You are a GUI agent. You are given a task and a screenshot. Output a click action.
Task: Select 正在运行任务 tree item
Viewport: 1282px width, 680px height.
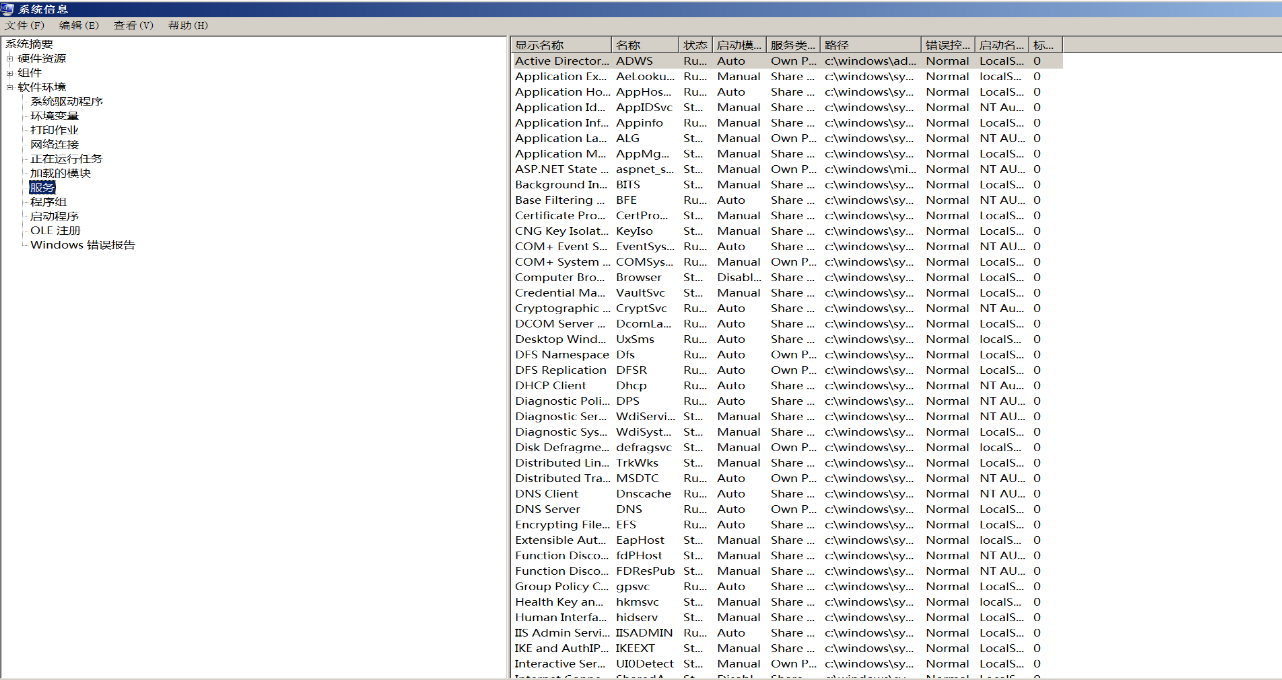click(x=67, y=158)
